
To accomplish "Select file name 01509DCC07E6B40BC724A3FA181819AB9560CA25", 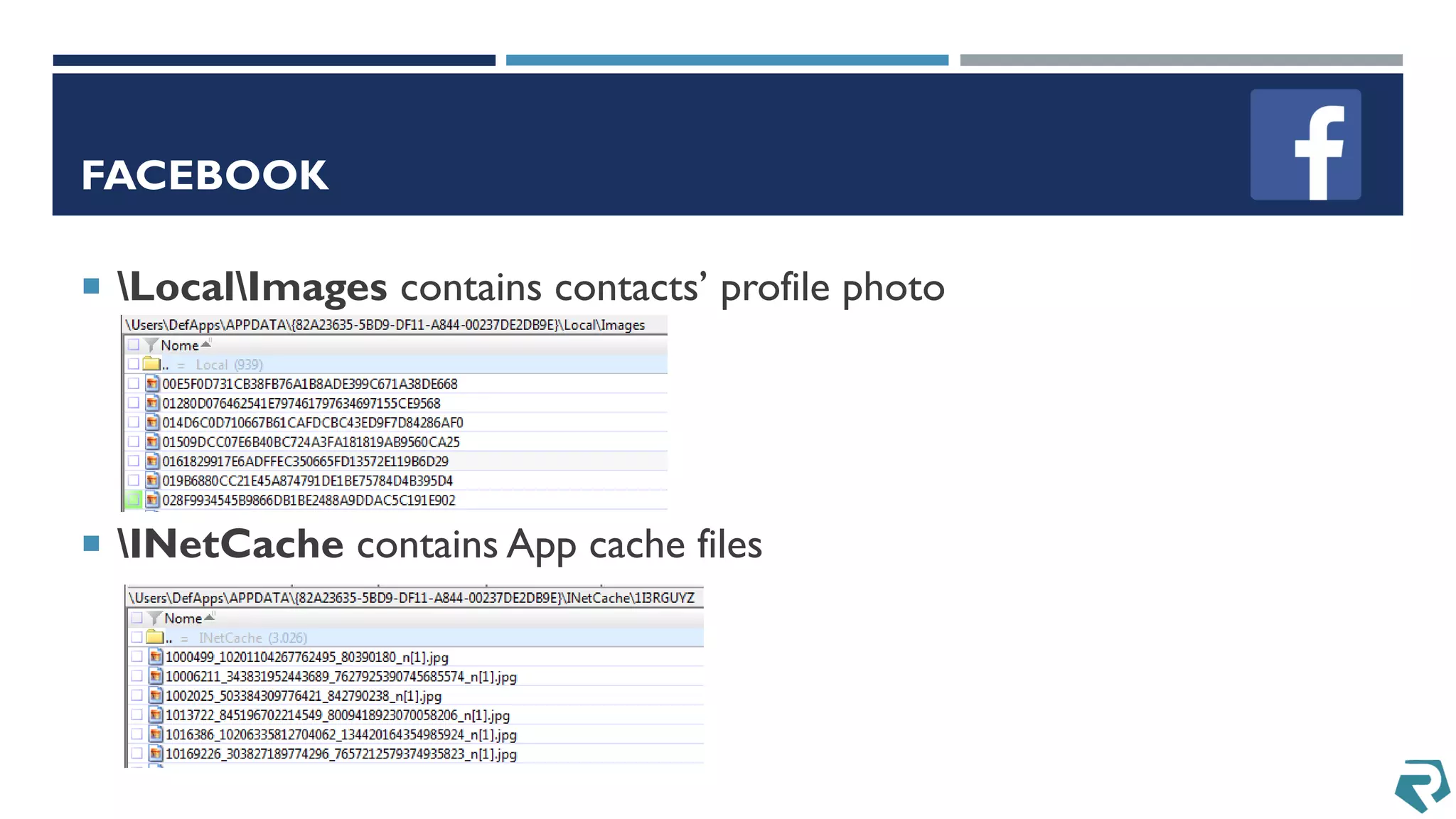I will 311,442.
